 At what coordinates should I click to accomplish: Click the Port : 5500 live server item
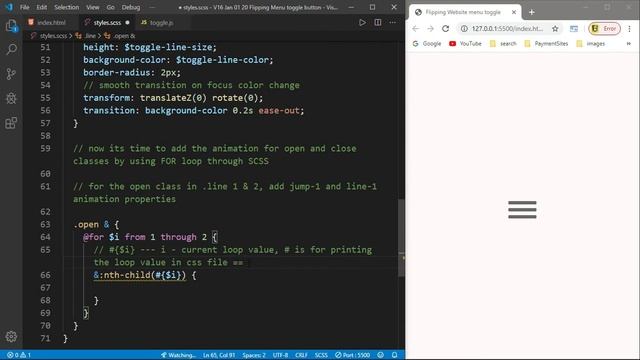click(352, 355)
